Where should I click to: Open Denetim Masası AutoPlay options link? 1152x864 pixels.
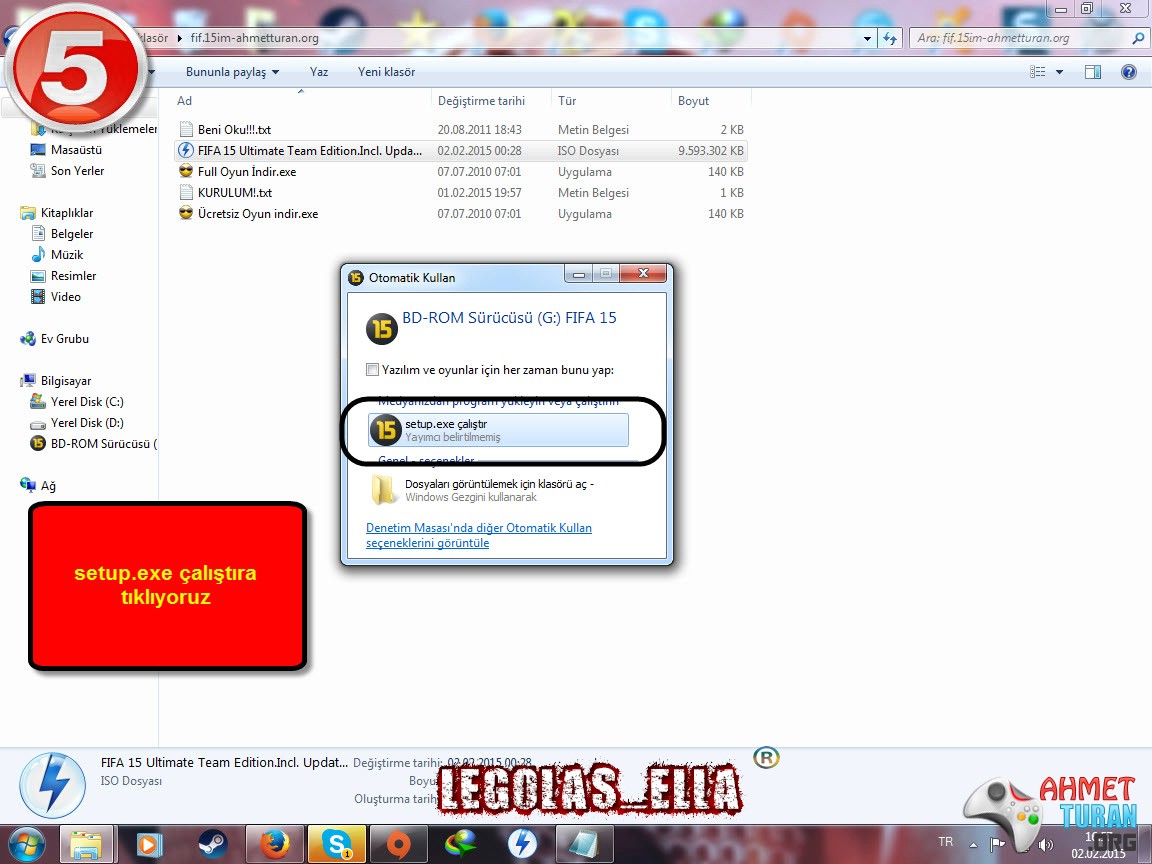[x=479, y=535]
